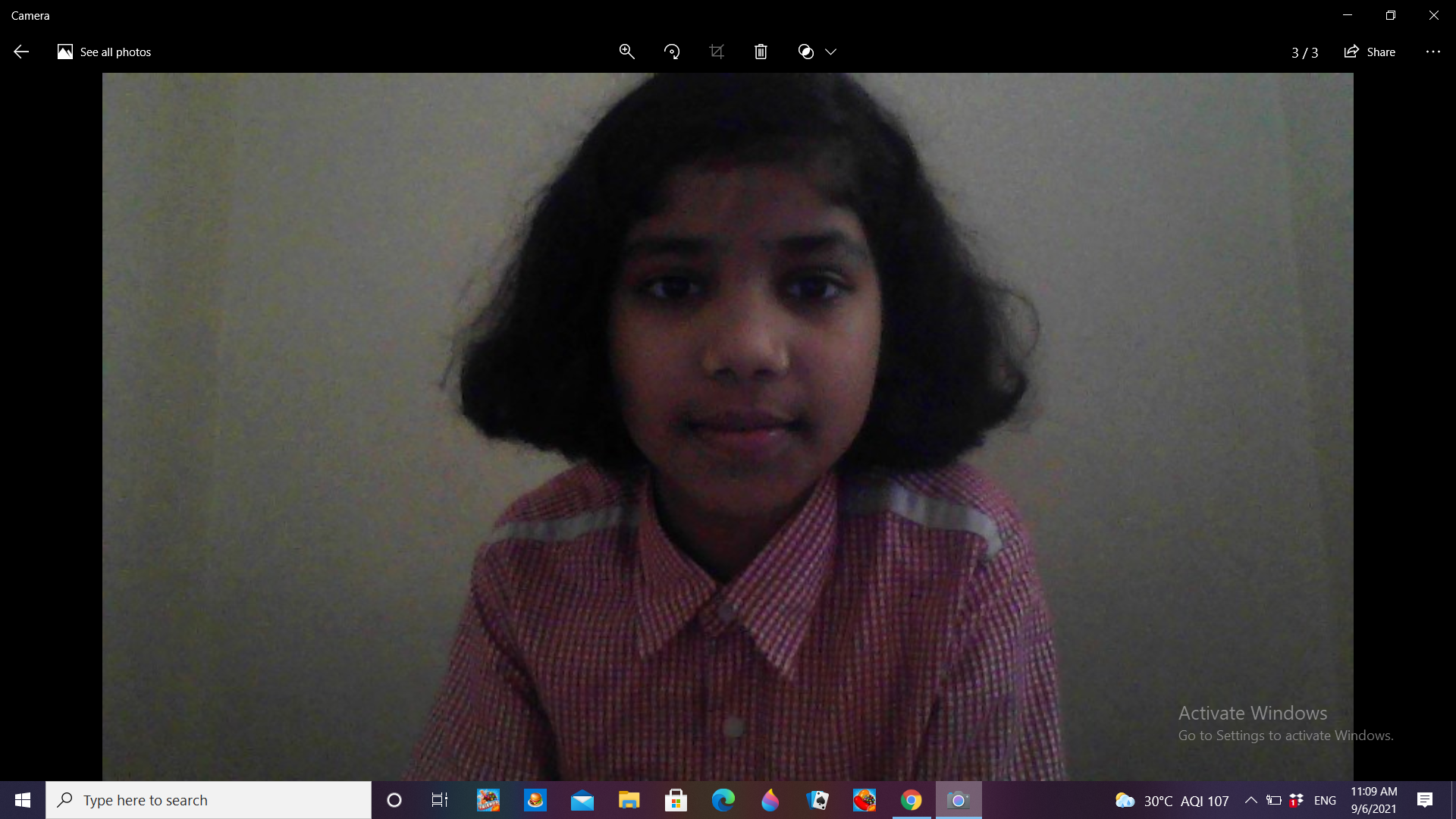Open the weather 30°C AQI 107 widget
Viewport: 1456px width, 819px height.
(1172, 801)
